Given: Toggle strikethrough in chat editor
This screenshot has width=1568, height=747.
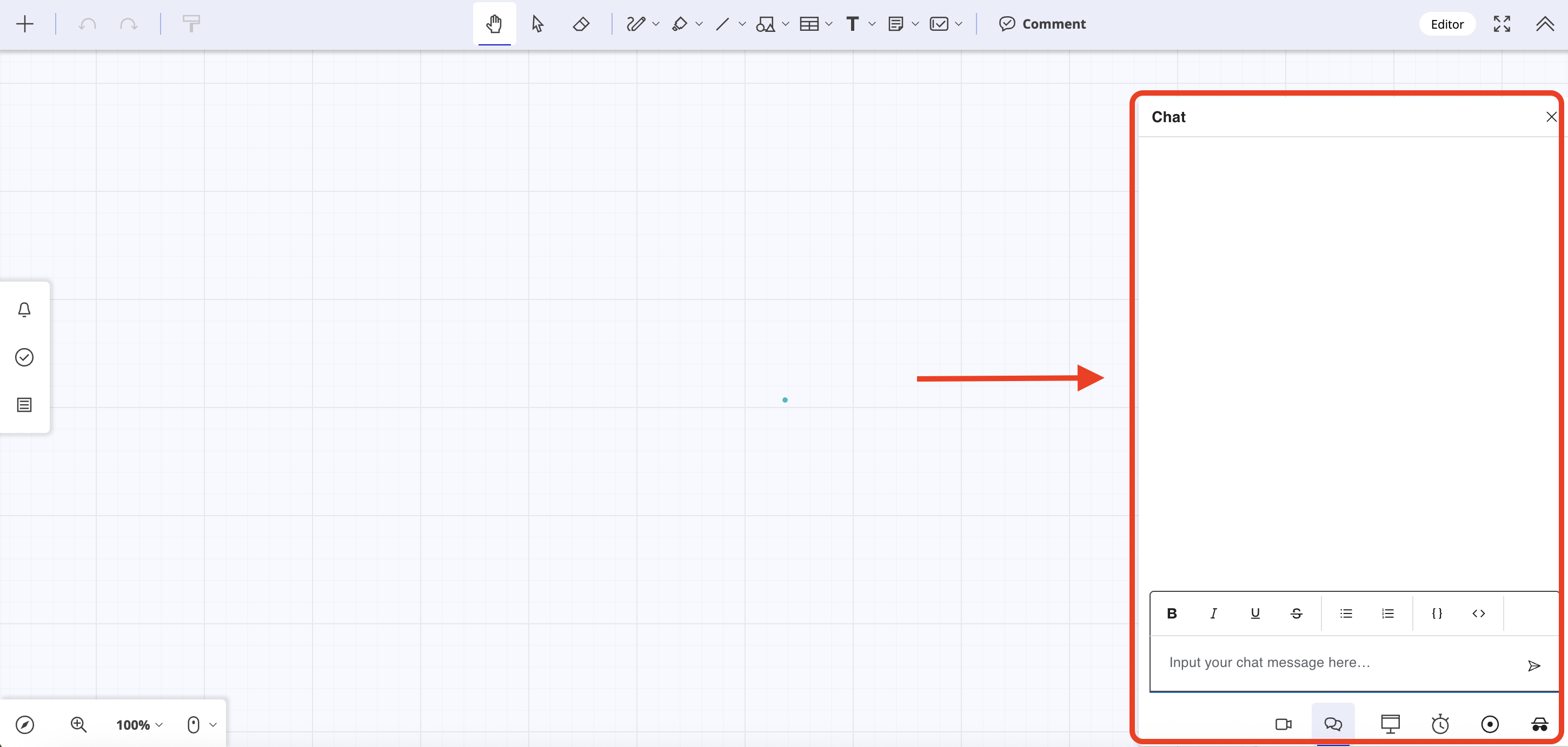Looking at the screenshot, I should point(1297,613).
